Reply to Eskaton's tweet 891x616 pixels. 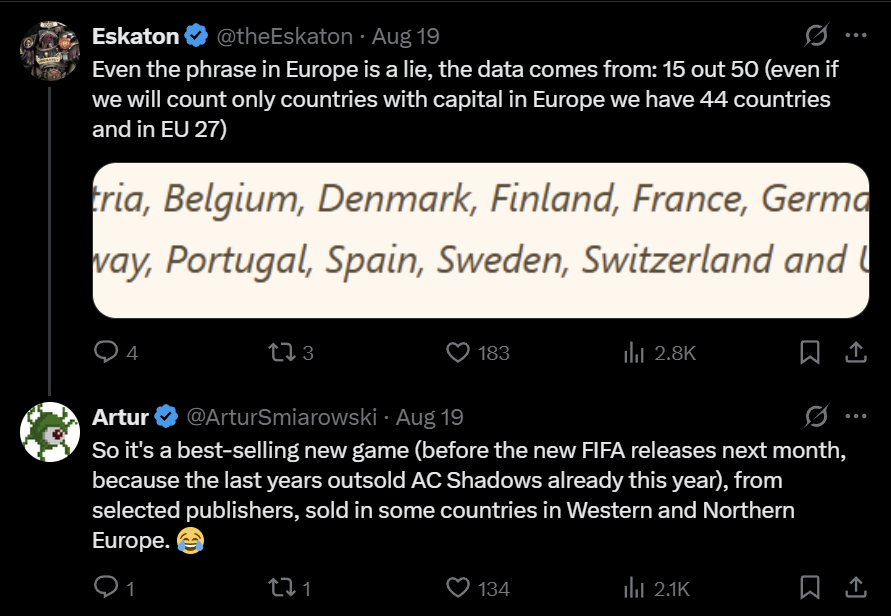[106, 352]
